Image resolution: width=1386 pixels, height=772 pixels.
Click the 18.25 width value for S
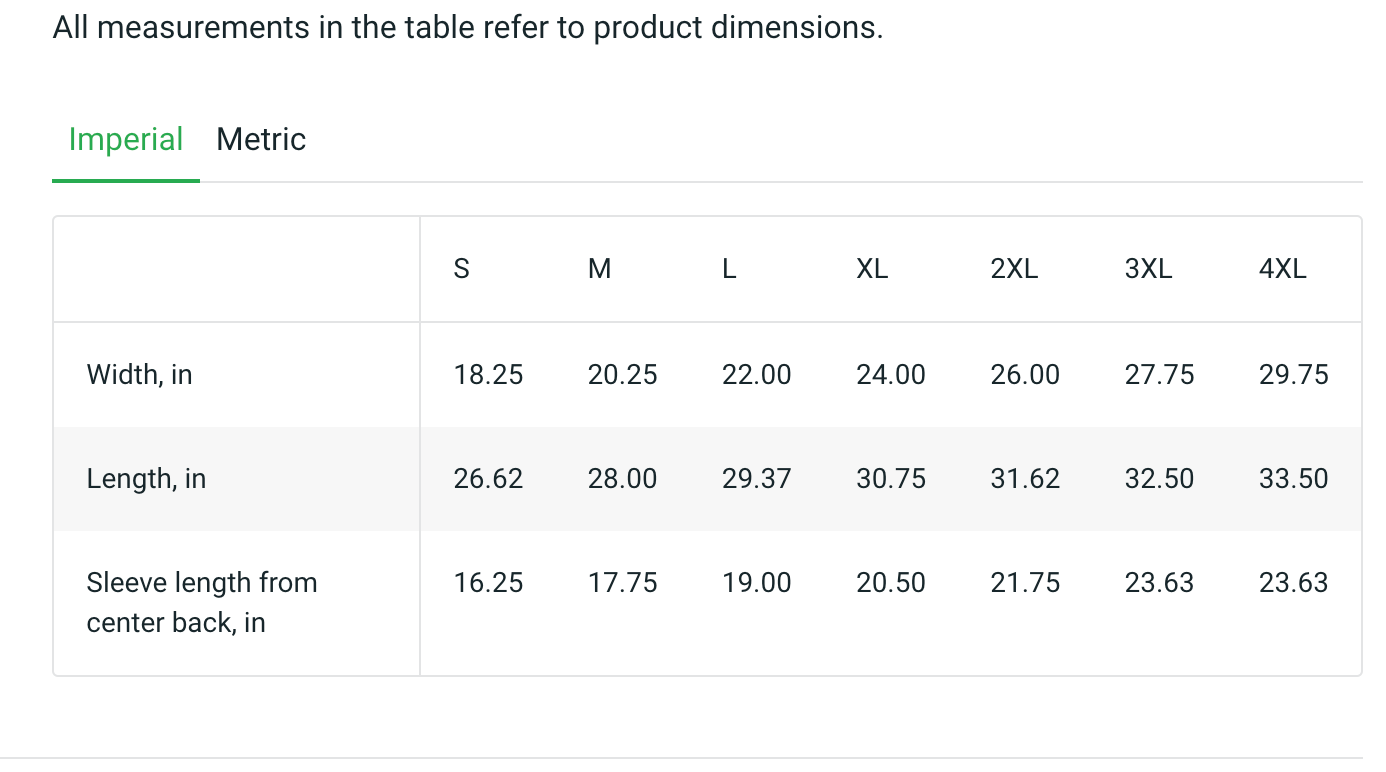coord(488,375)
